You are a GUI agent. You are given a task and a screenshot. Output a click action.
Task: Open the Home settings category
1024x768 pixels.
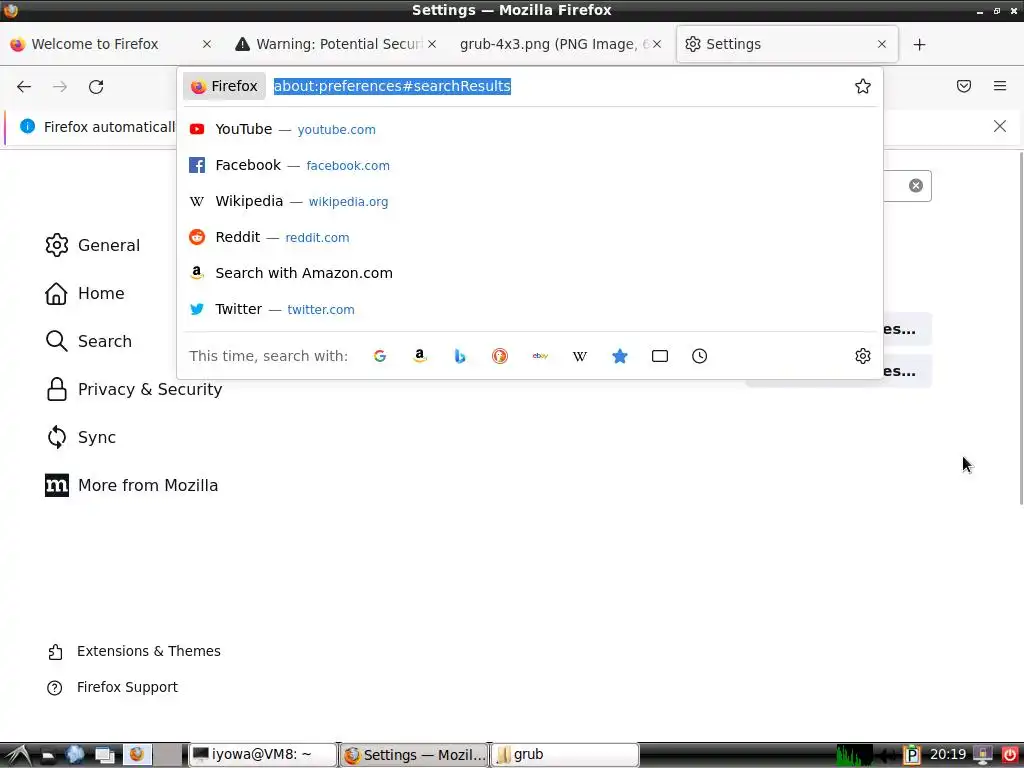85,293
